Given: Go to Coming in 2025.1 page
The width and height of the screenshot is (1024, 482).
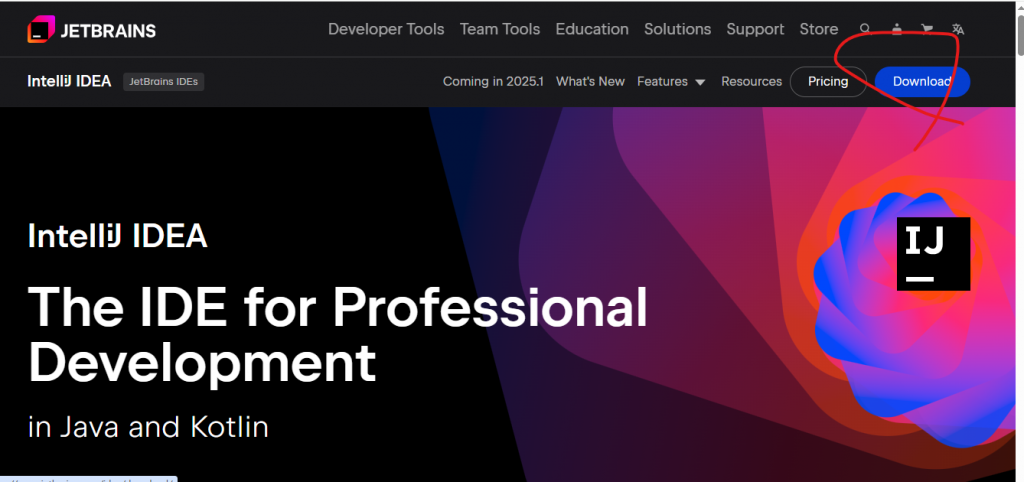Looking at the screenshot, I should pos(493,82).
